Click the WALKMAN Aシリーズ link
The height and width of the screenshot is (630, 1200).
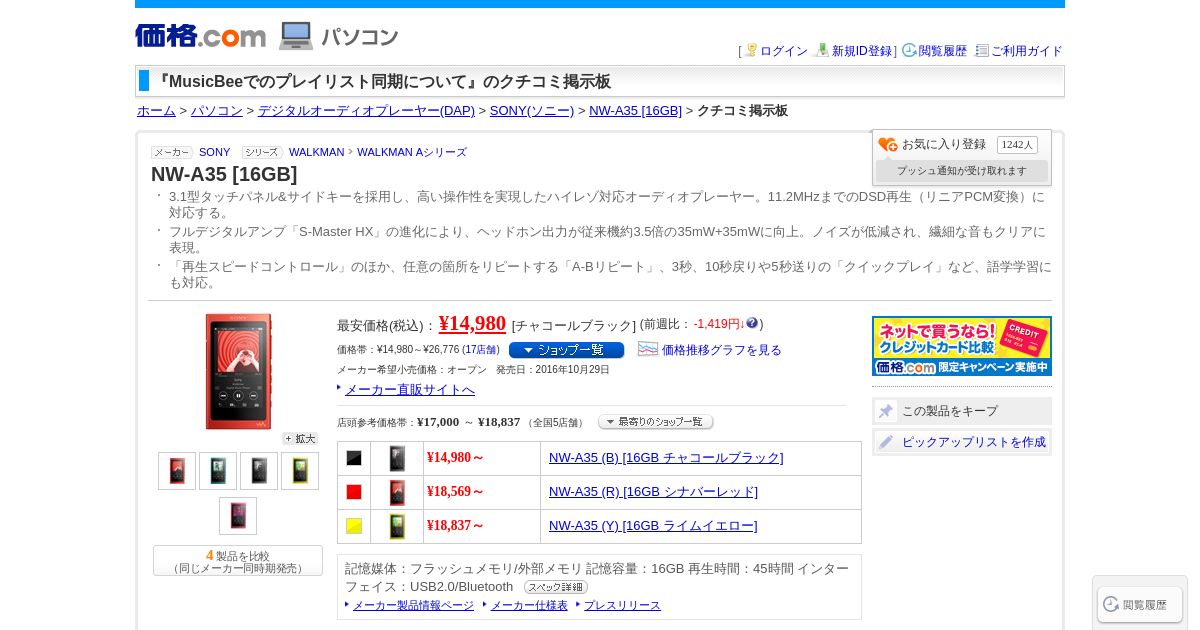point(412,152)
